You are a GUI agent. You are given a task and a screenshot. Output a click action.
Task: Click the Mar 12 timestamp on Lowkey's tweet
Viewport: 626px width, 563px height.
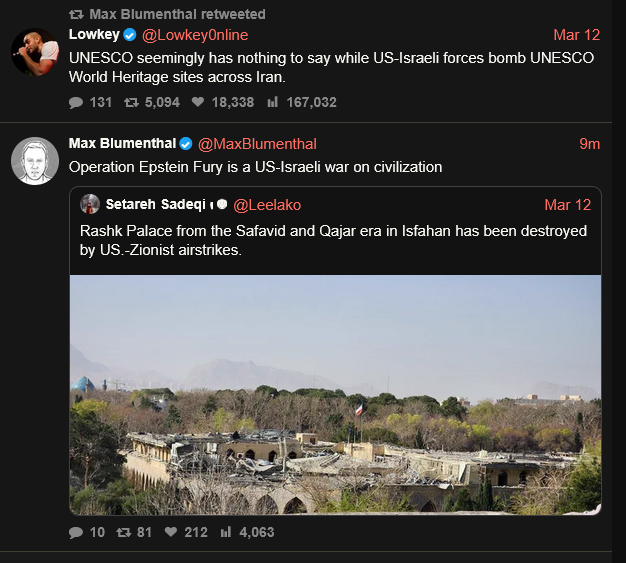(x=577, y=35)
